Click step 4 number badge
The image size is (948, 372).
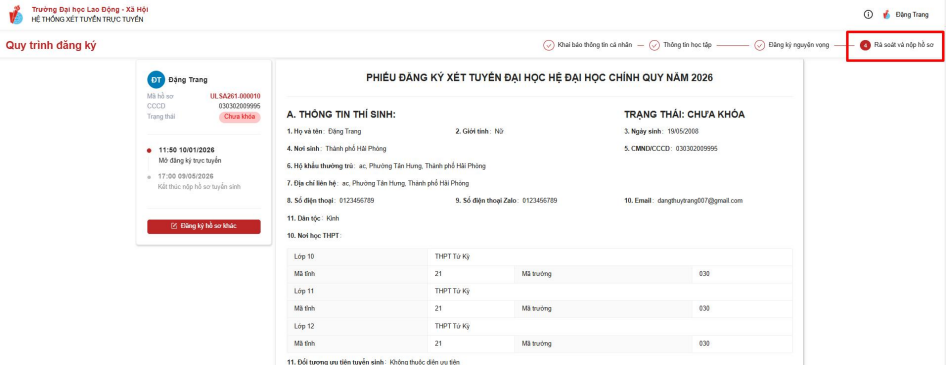(865, 45)
